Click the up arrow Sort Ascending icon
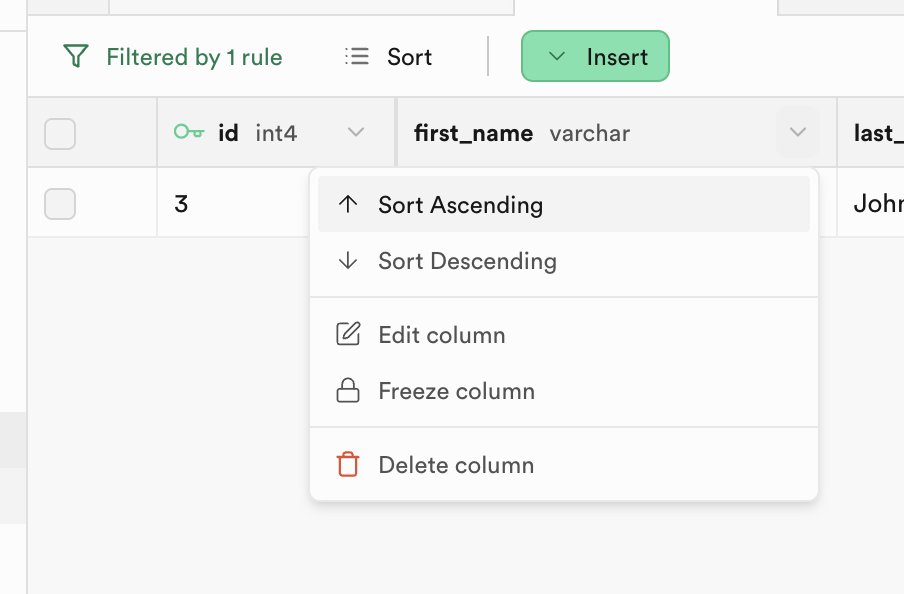Image resolution: width=904 pixels, height=594 pixels. (x=348, y=204)
